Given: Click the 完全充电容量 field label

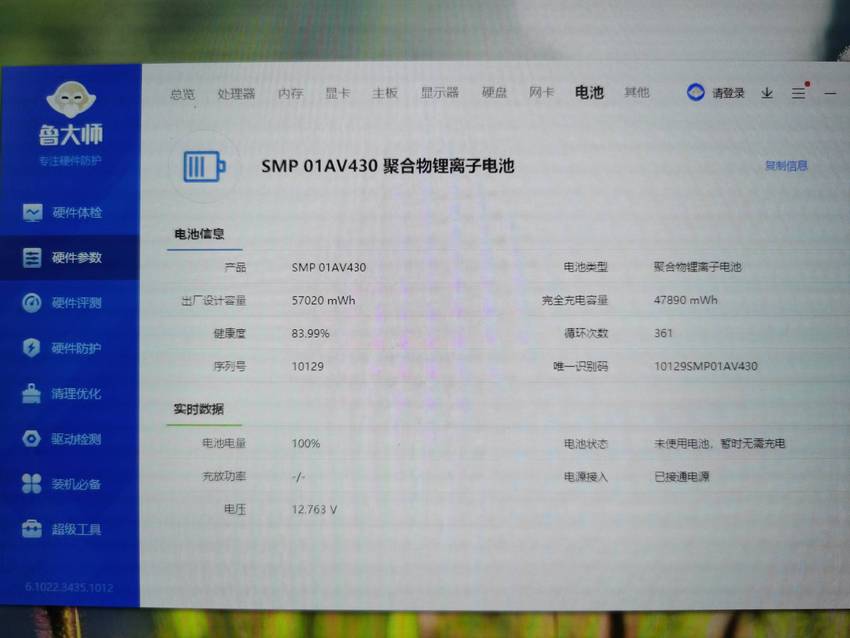Looking at the screenshot, I should [x=575, y=300].
